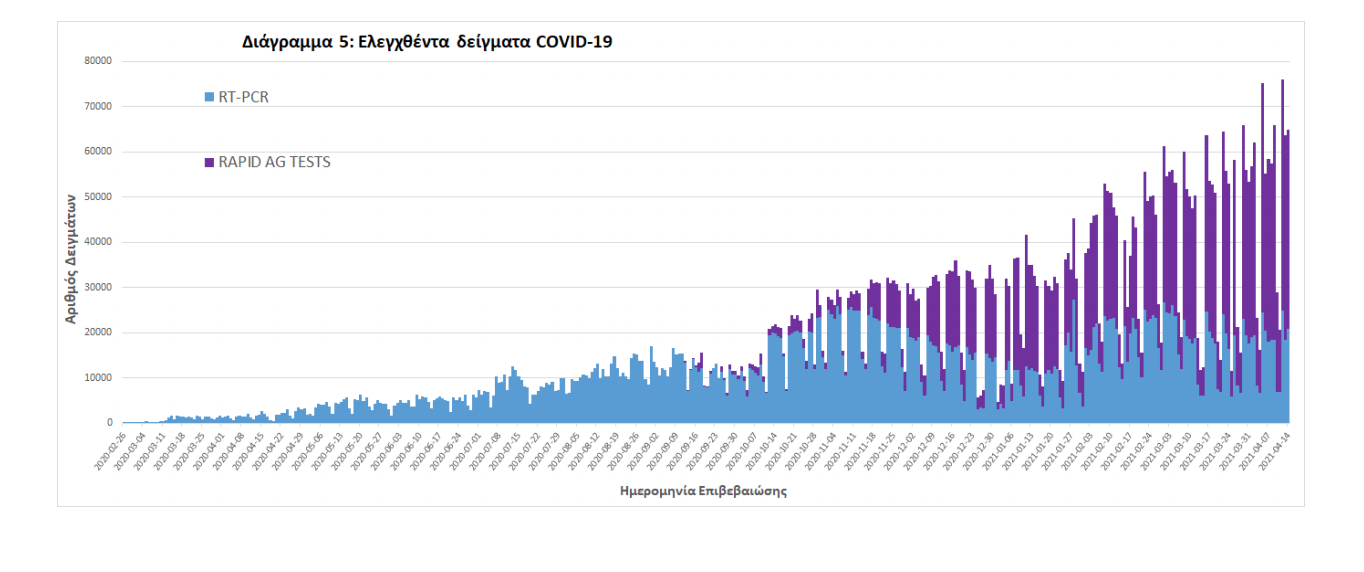Click the 60000 y-axis tick label
1364x572 pixels.
pyautogui.click(x=97, y=152)
